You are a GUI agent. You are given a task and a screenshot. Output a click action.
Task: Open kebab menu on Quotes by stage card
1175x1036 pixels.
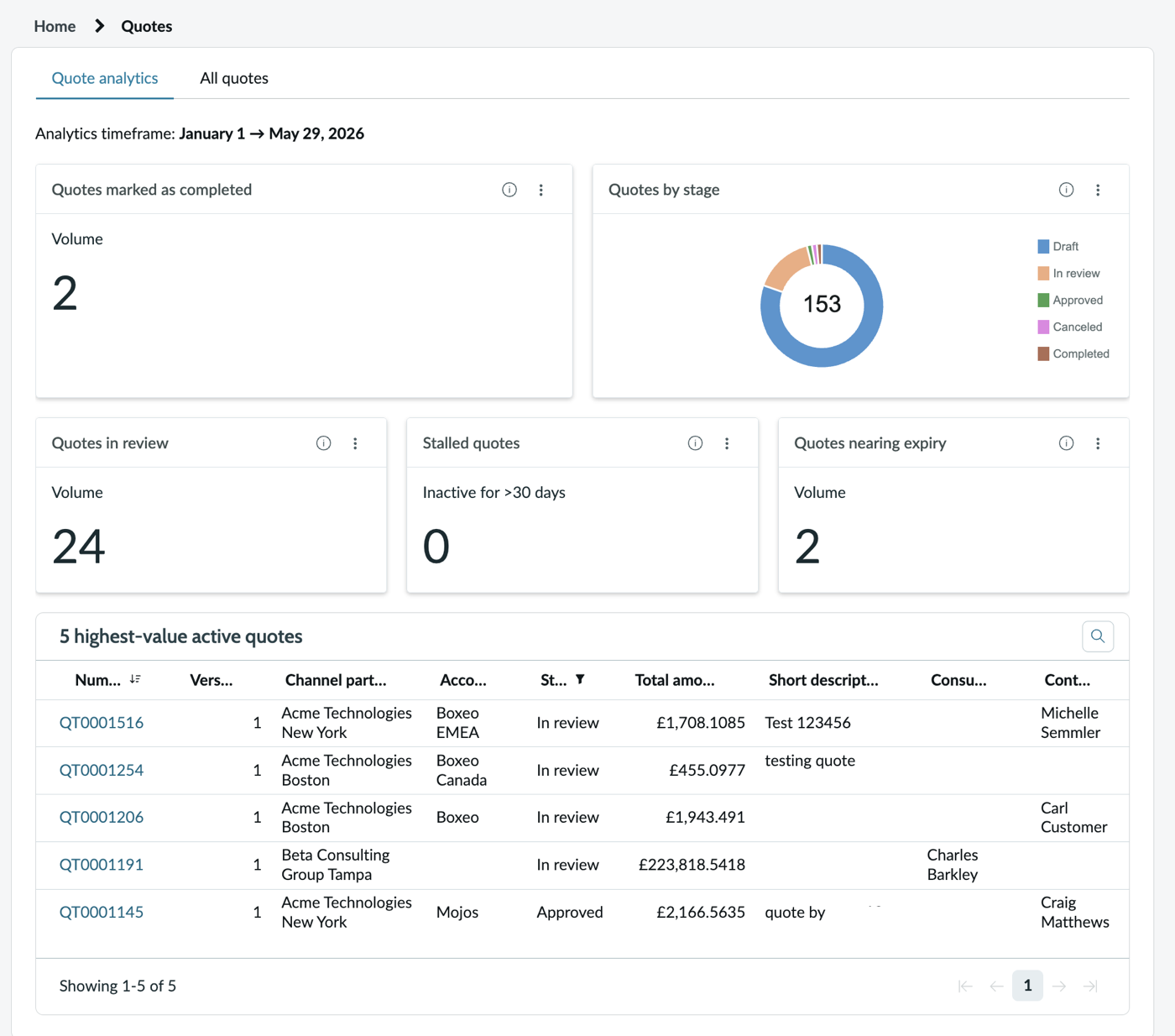1098,190
